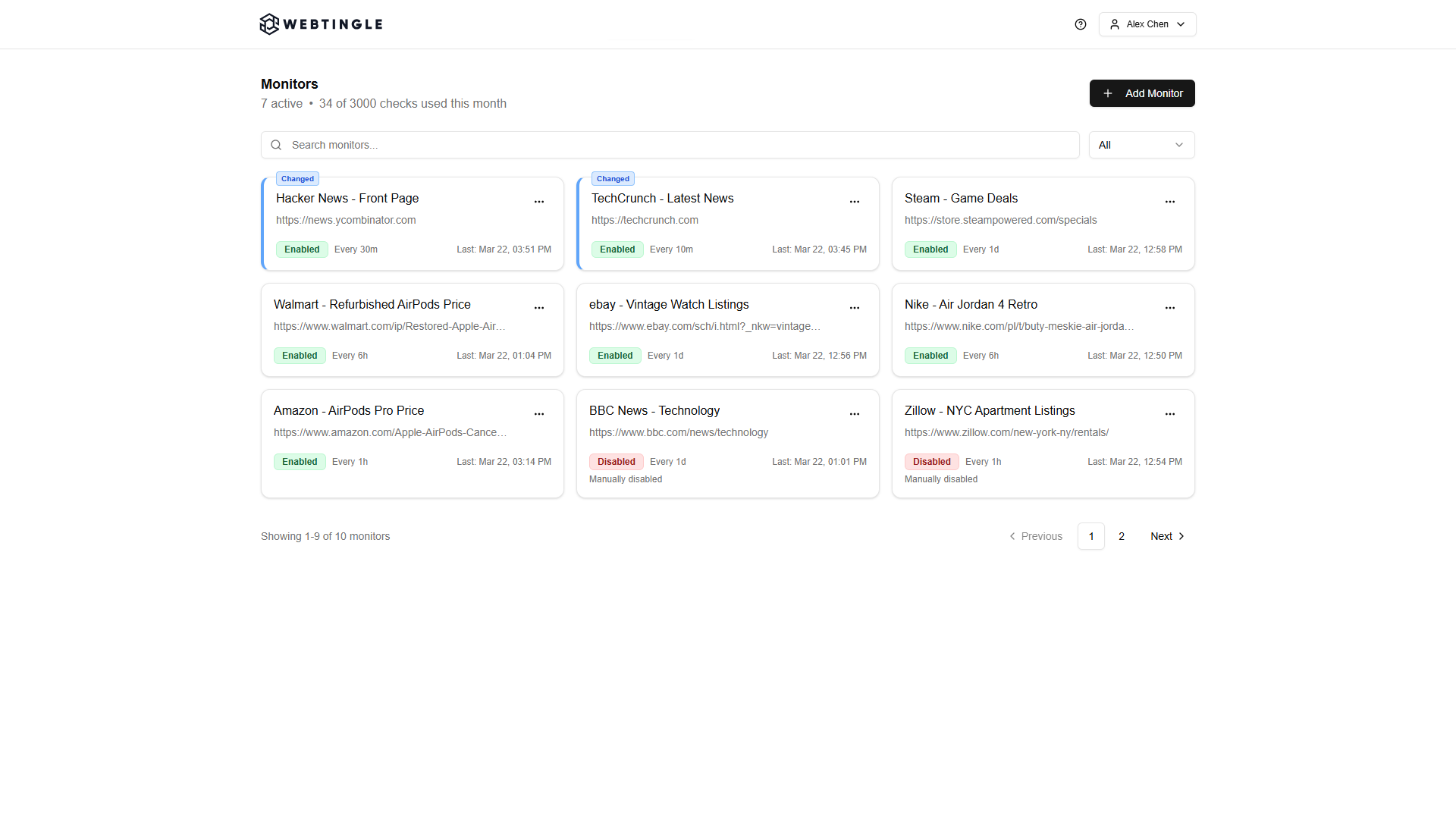The image size is (1456, 819).
Task: Open options menu for Zillow NYC listings
Action: (1170, 414)
